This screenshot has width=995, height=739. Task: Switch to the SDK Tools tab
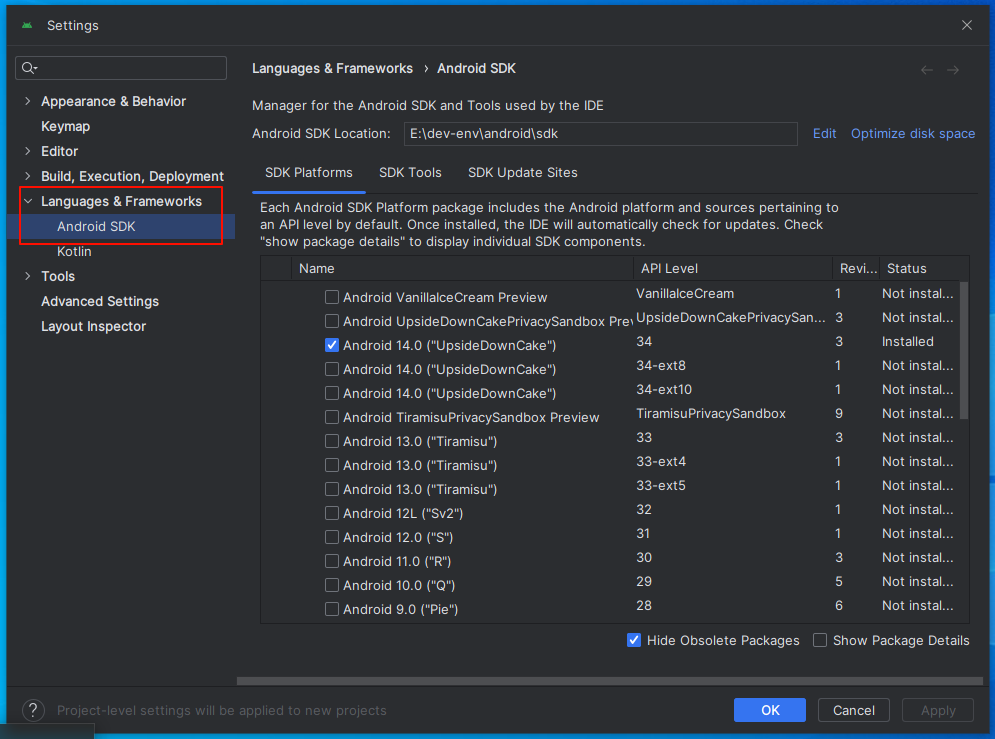pos(410,173)
